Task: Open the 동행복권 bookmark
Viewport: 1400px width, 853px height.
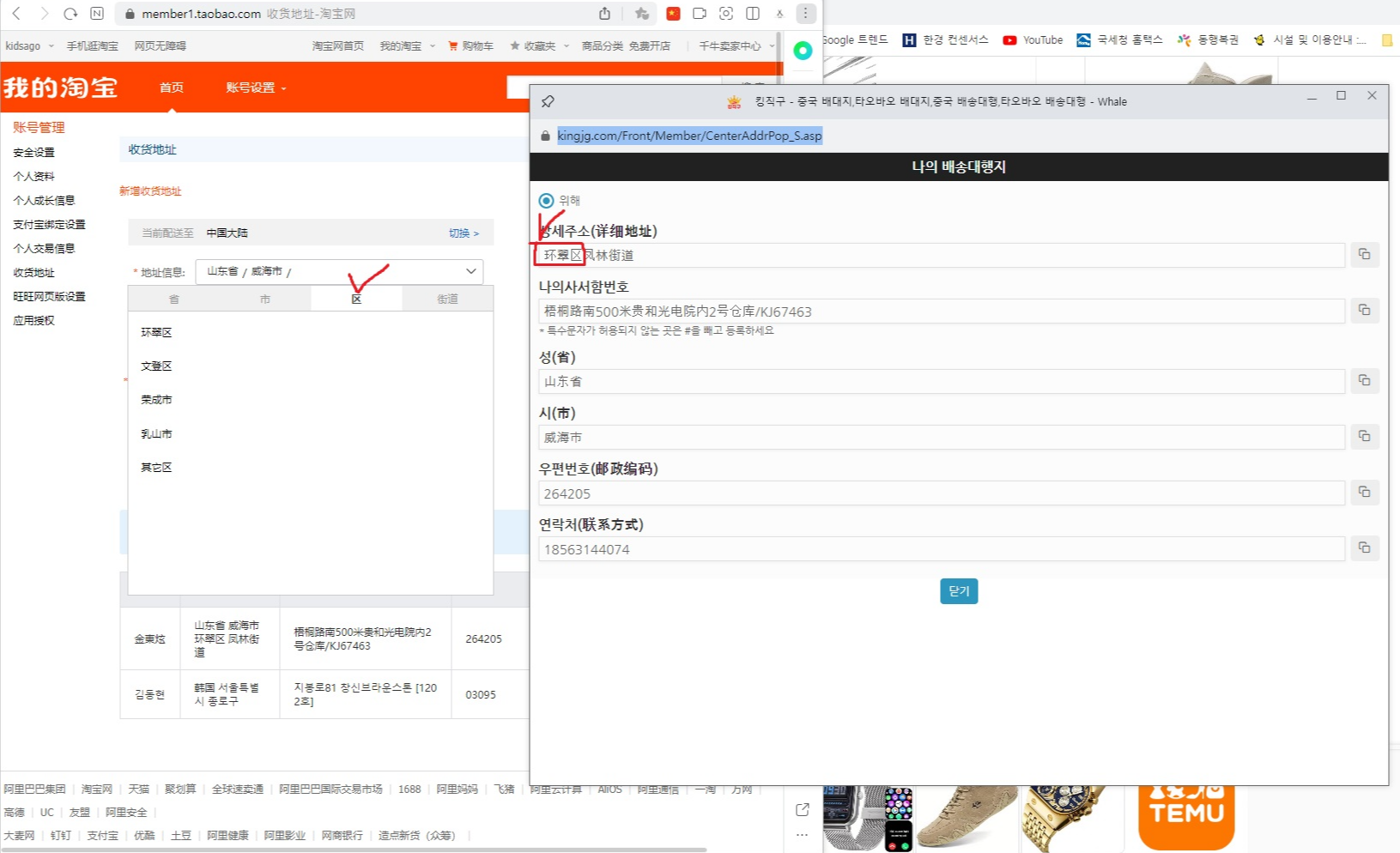Action: click(x=1208, y=40)
